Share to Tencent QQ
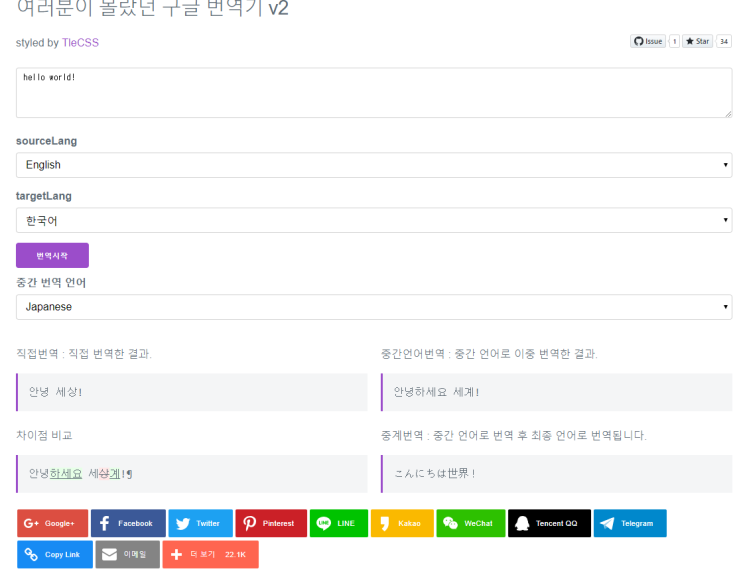 click(x=550, y=523)
